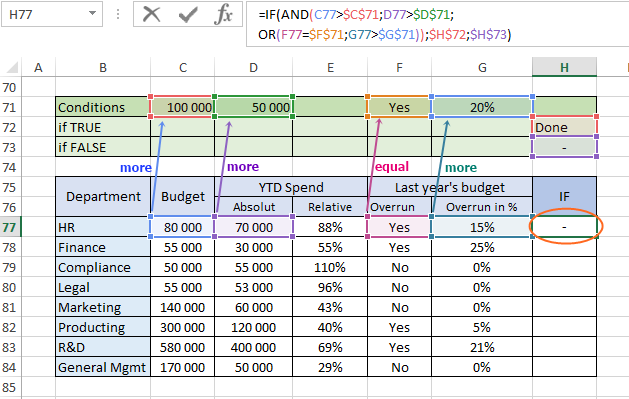Click cell with 100 000 condition

(183, 107)
